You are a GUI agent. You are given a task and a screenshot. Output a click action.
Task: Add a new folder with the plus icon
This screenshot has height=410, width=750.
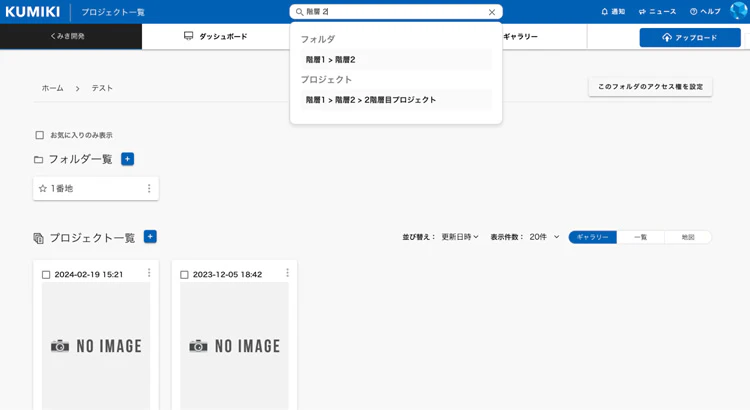tap(128, 159)
